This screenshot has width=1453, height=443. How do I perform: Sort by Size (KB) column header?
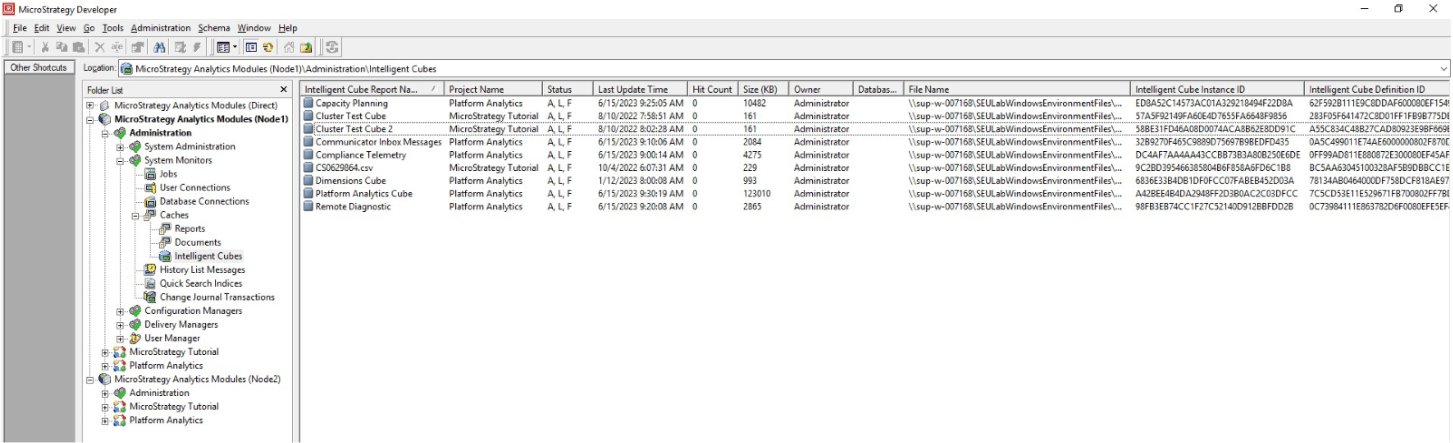764,89
